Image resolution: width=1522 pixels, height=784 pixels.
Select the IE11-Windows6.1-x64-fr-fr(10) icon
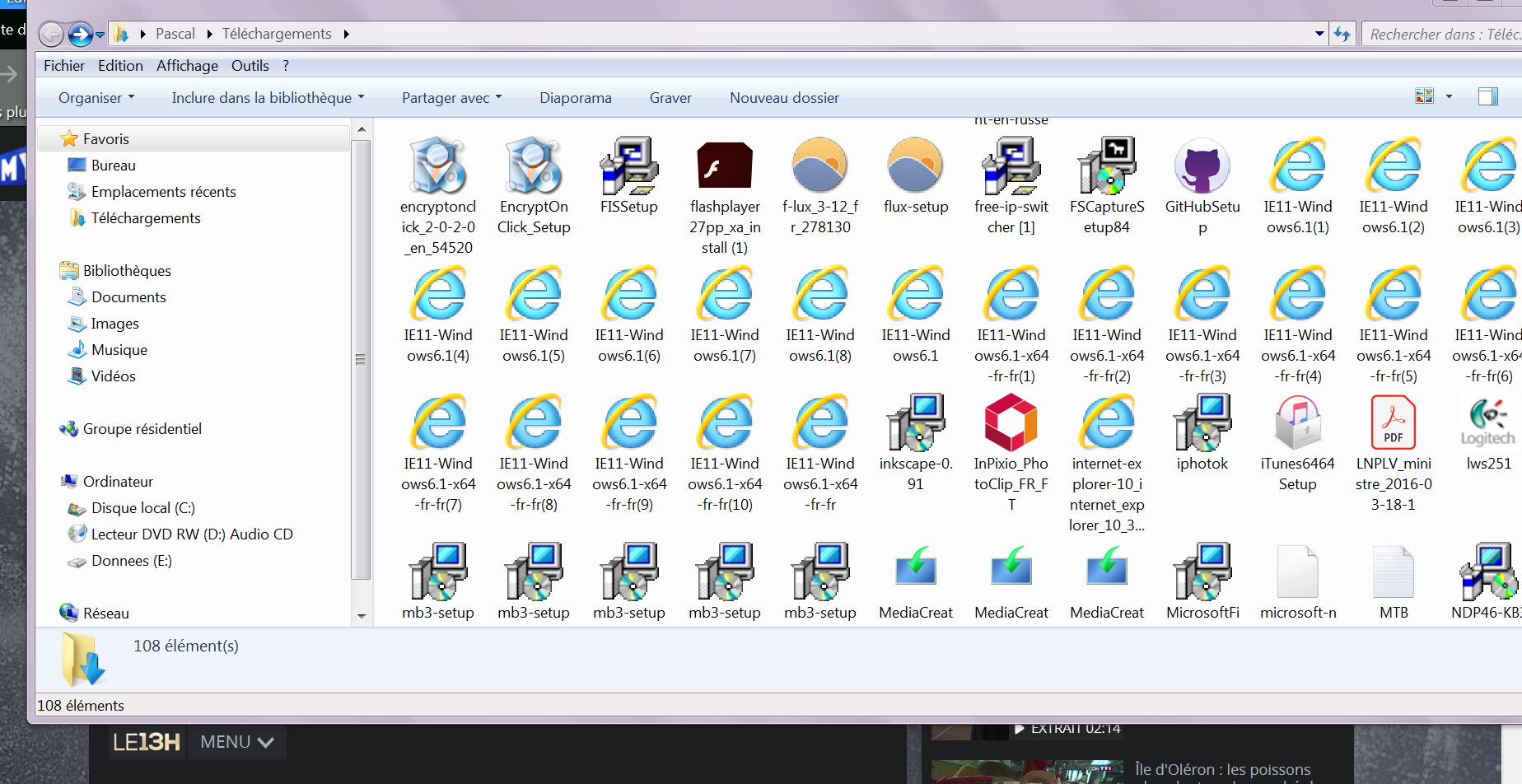coord(725,422)
